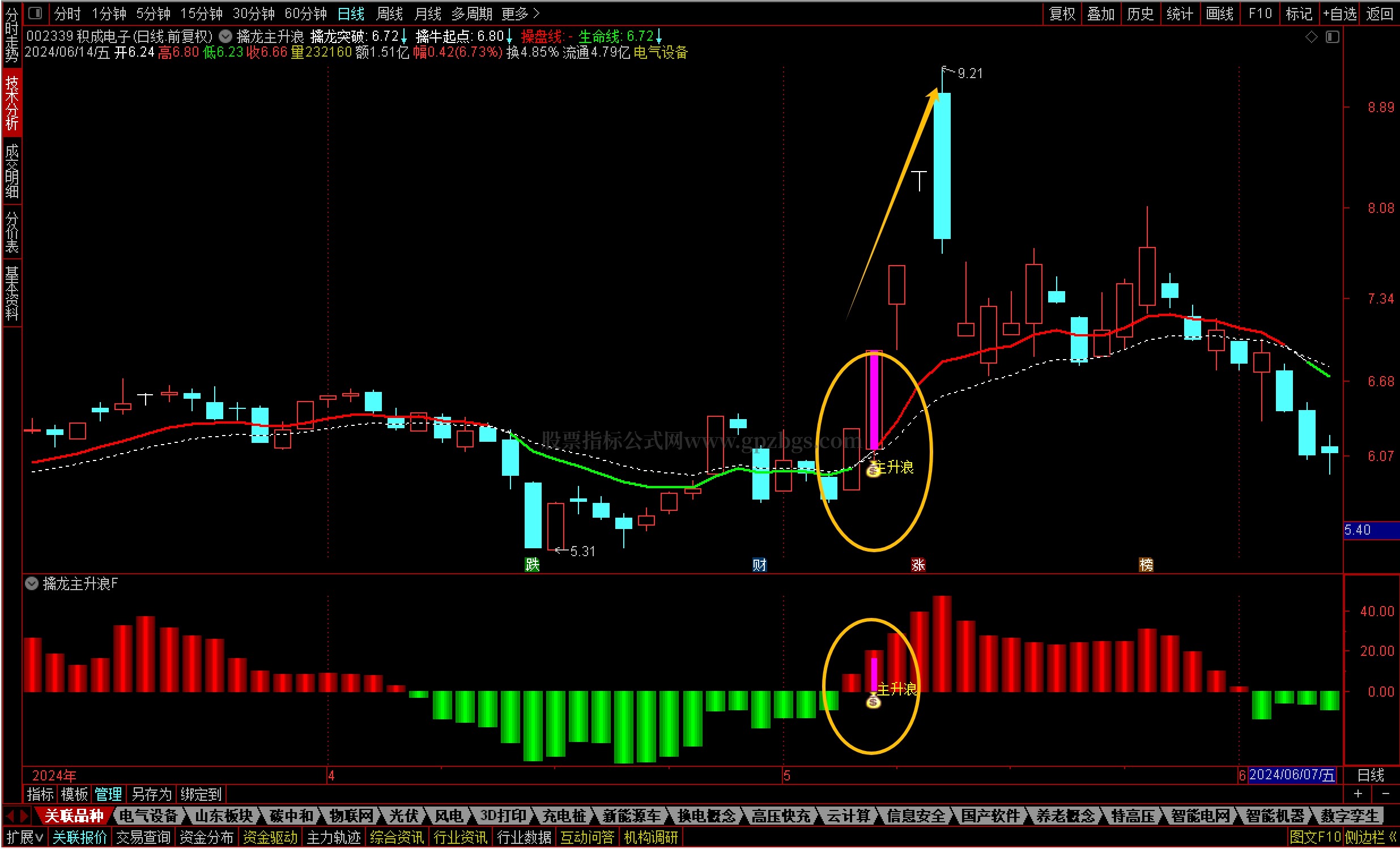
Task: Expand 更多 period options
Action: click(520, 13)
